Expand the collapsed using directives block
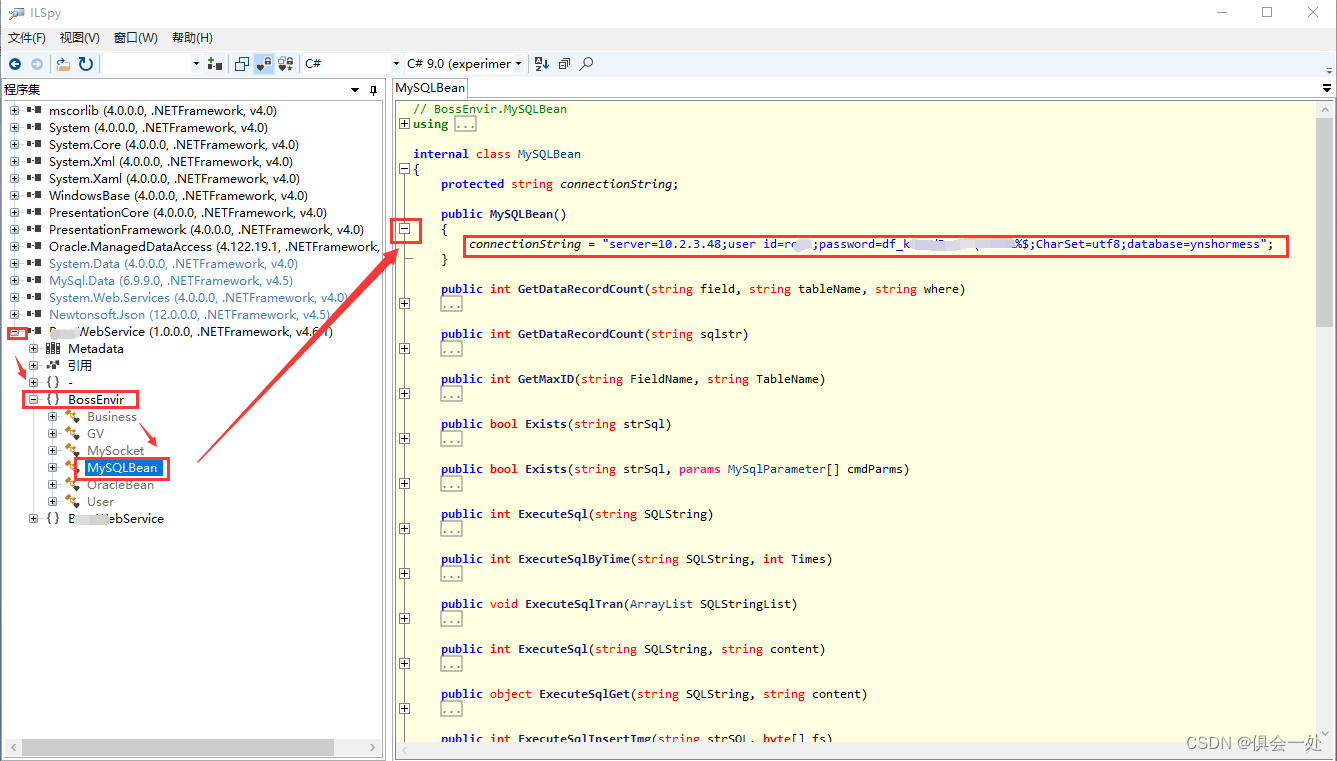1337x761 pixels. click(x=404, y=124)
